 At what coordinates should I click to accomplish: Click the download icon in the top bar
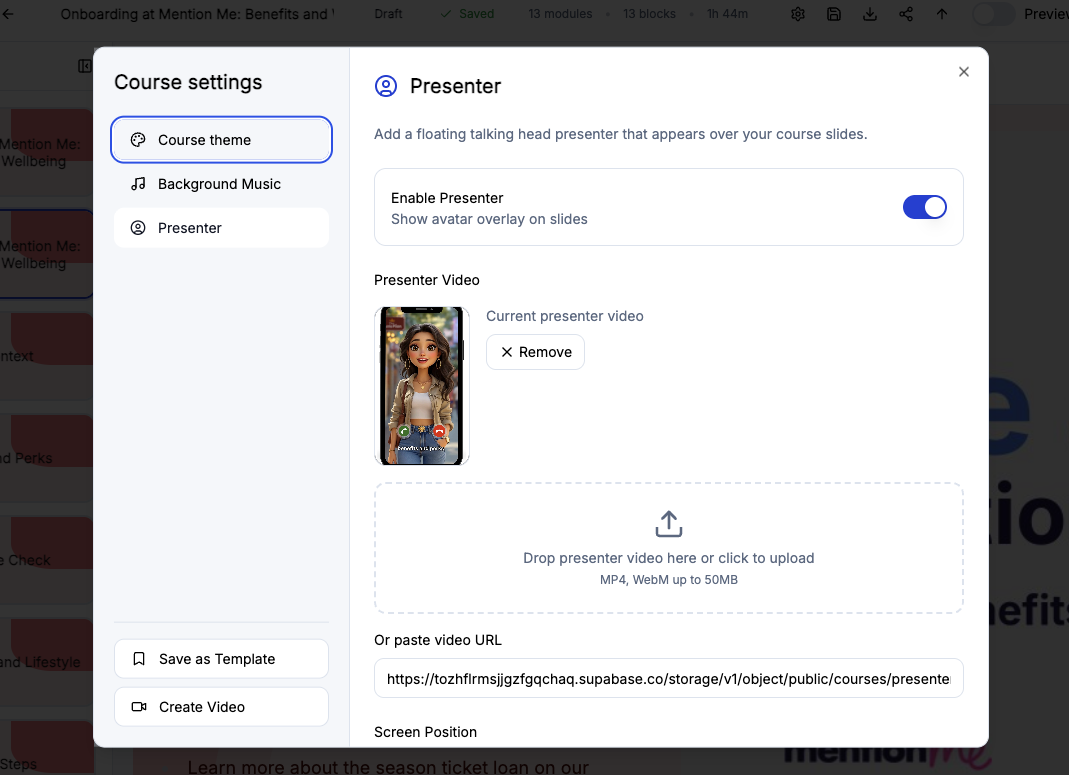tap(869, 14)
